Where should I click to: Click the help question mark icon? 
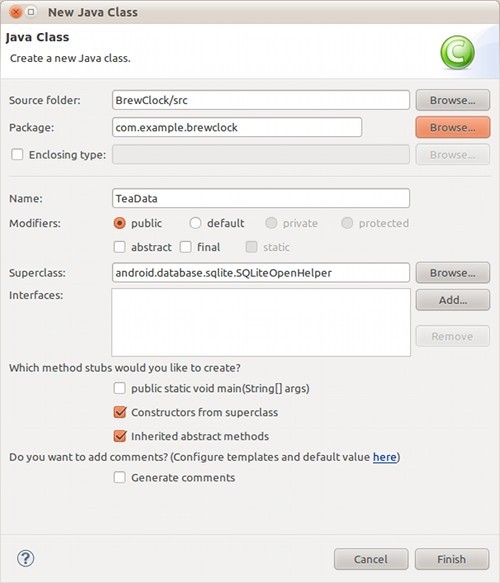pyautogui.click(x=26, y=558)
